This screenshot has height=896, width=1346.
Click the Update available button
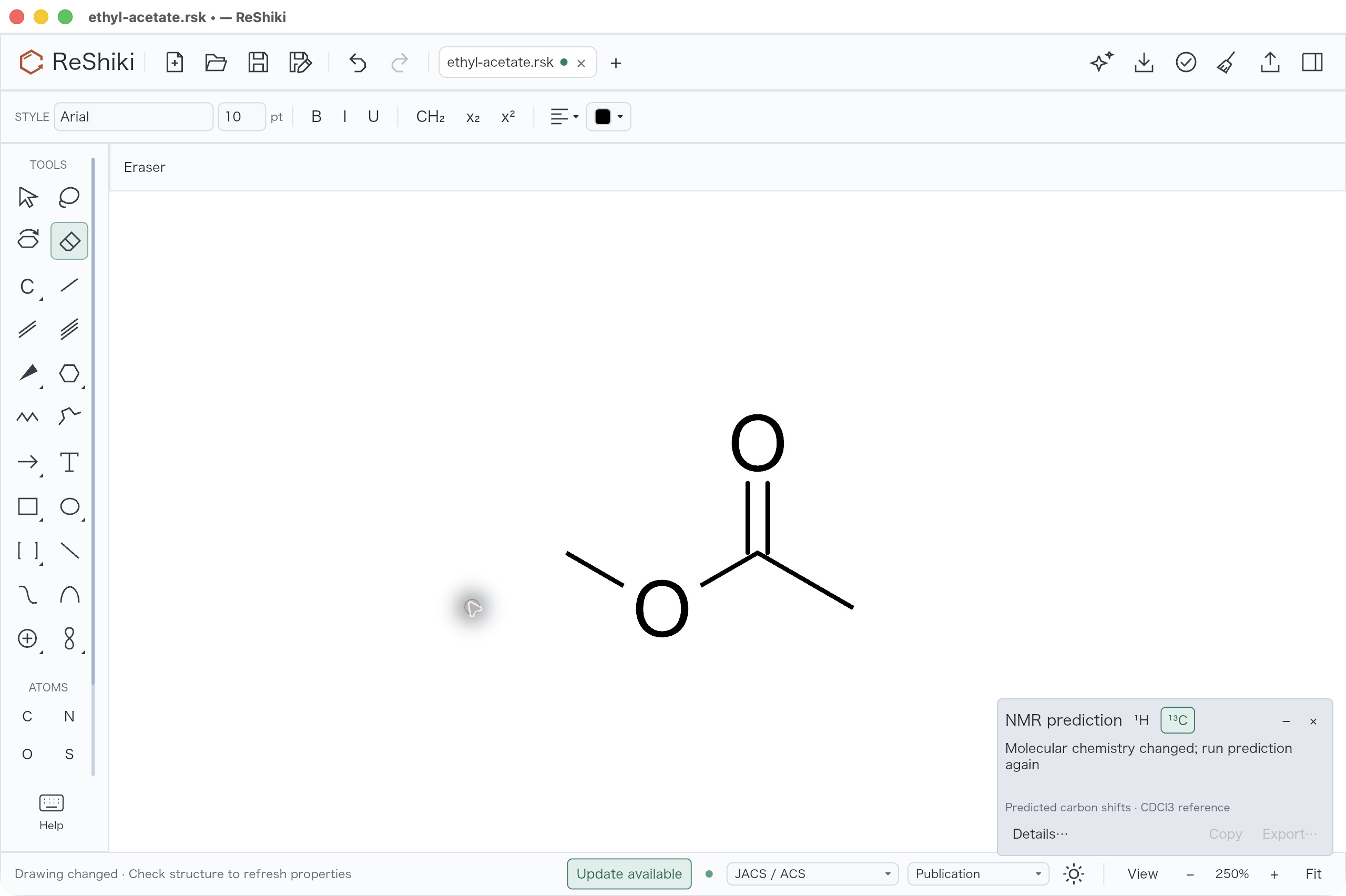click(x=629, y=874)
